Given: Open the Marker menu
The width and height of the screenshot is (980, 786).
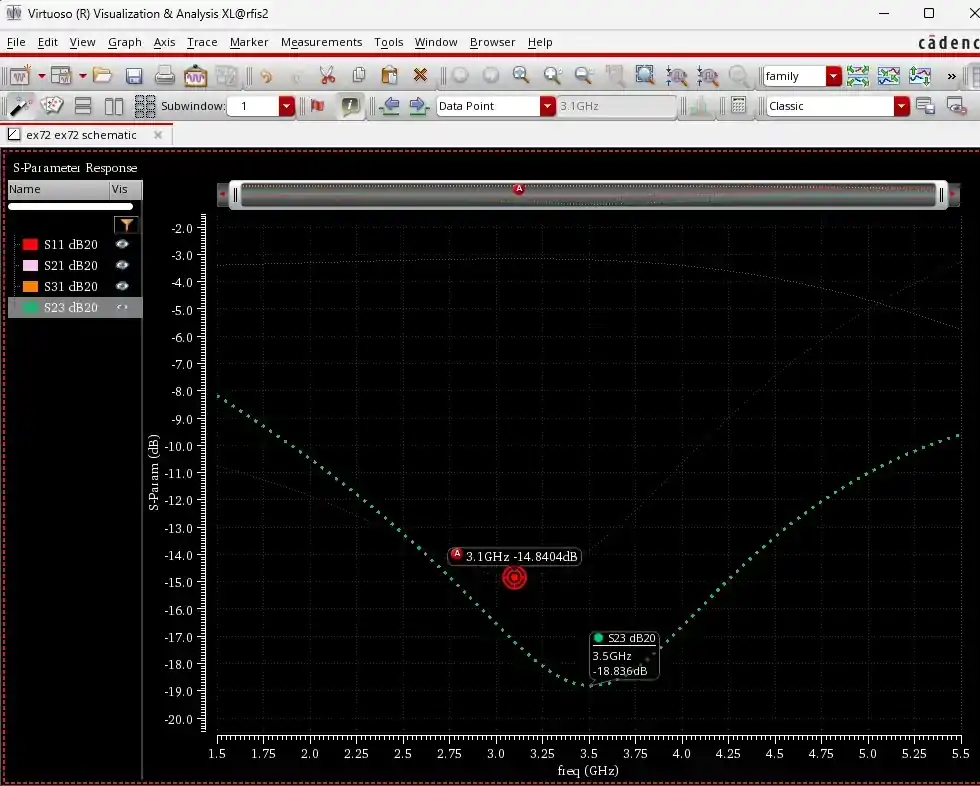Looking at the screenshot, I should pos(249,42).
